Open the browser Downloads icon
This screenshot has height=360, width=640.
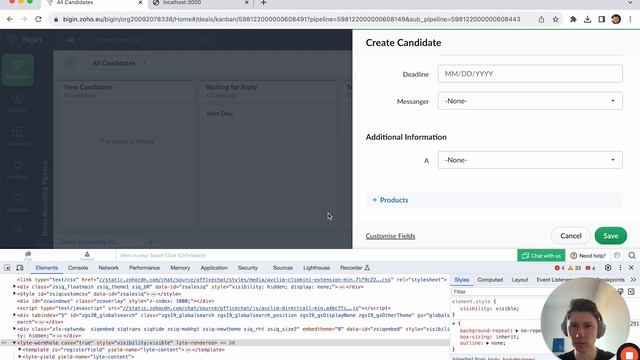pos(587,19)
